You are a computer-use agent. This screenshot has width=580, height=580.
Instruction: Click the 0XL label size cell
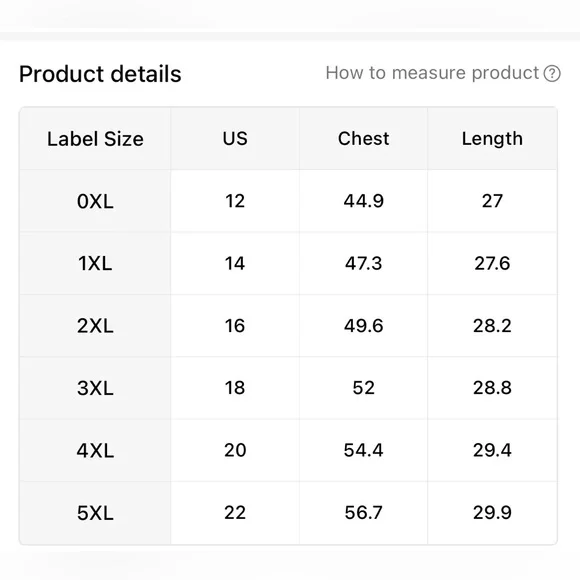[95, 201]
